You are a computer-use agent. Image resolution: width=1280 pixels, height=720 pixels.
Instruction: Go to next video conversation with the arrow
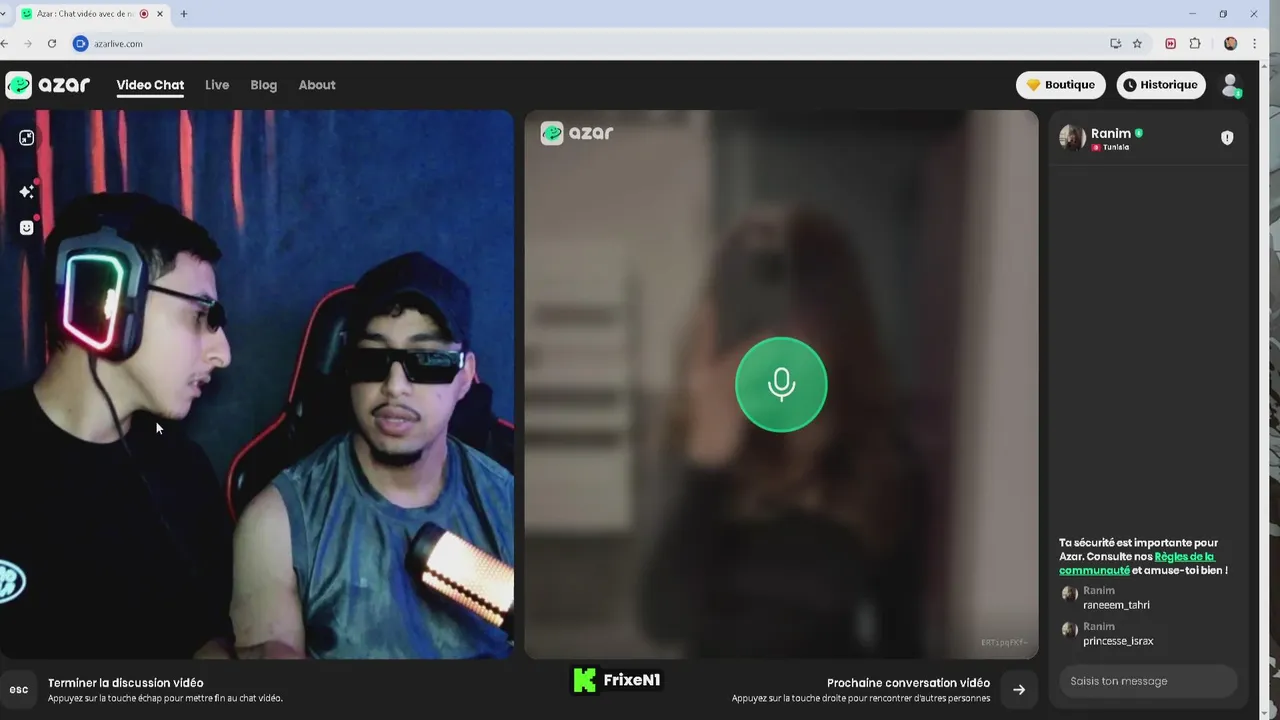[x=1019, y=689]
